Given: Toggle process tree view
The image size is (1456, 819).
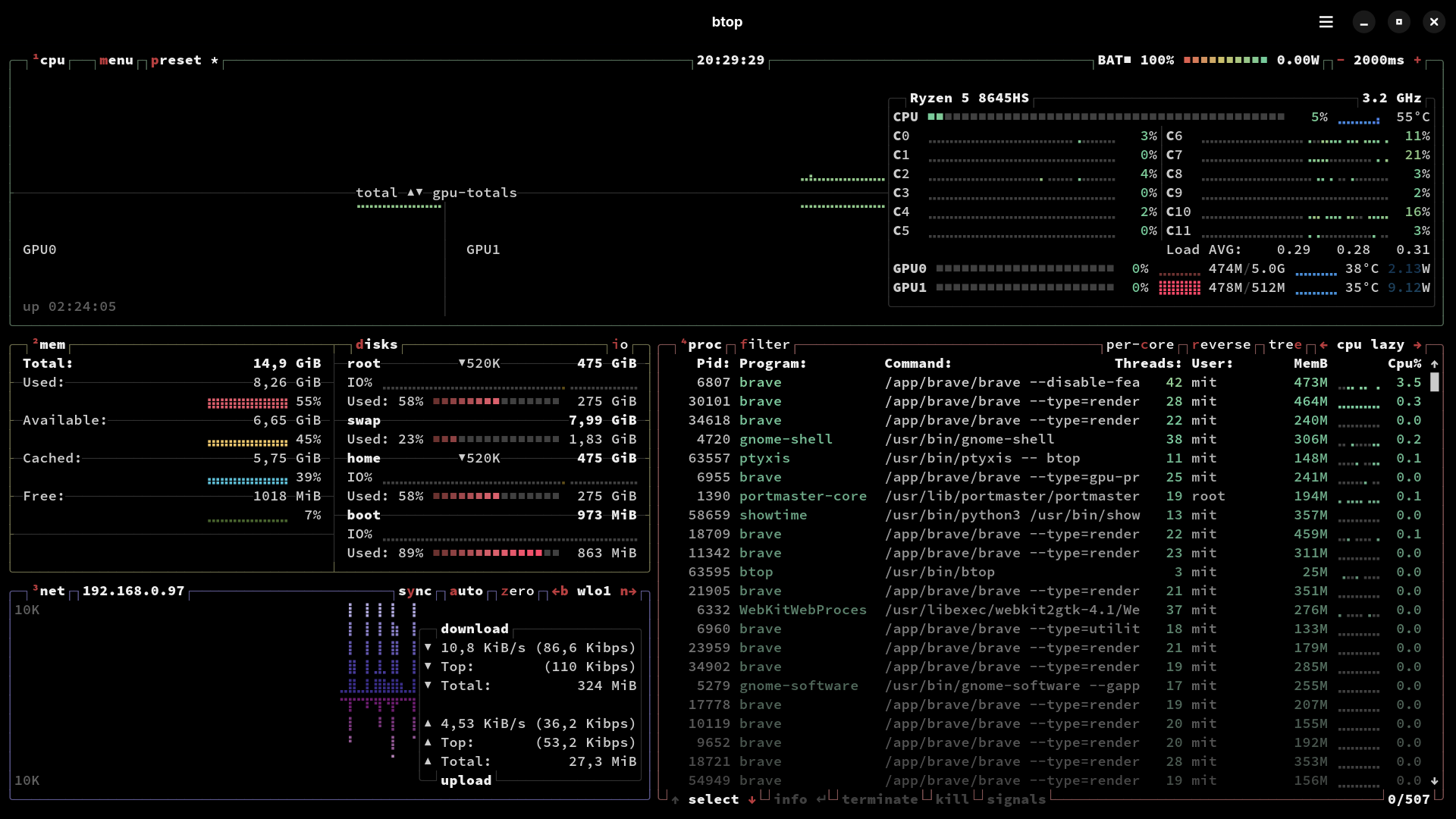Looking at the screenshot, I should pyautogui.click(x=1285, y=344).
